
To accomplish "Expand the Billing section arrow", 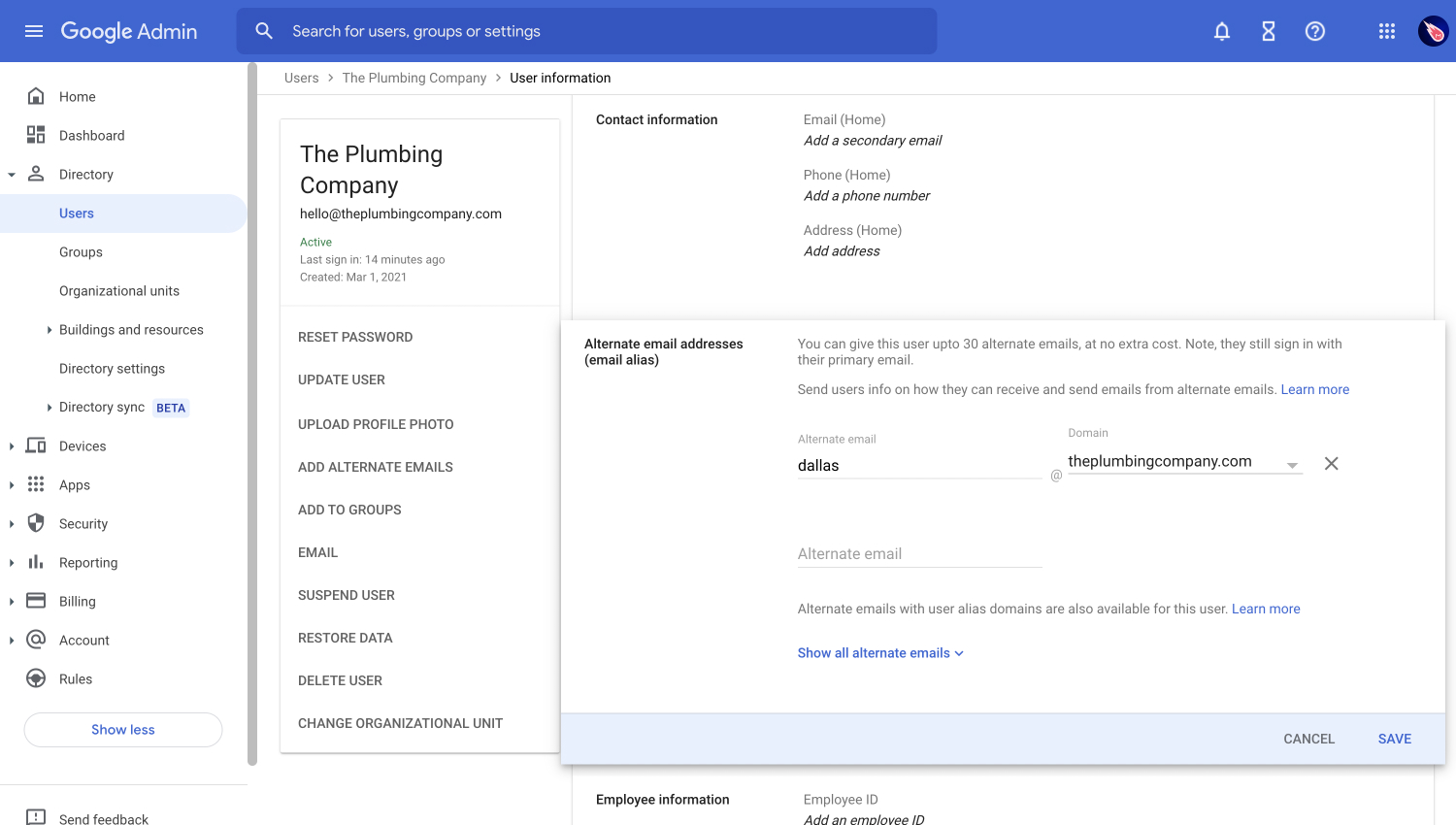I will pyautogui.click(x=12, y=602).
